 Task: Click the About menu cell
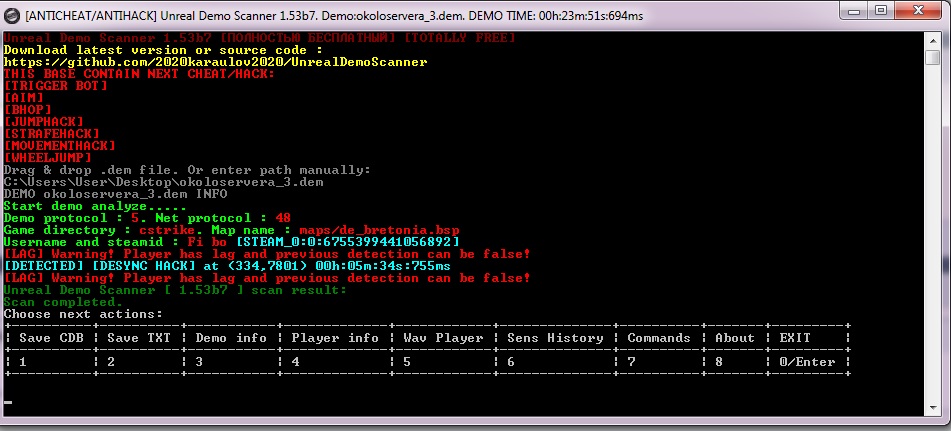coord(735,338)
